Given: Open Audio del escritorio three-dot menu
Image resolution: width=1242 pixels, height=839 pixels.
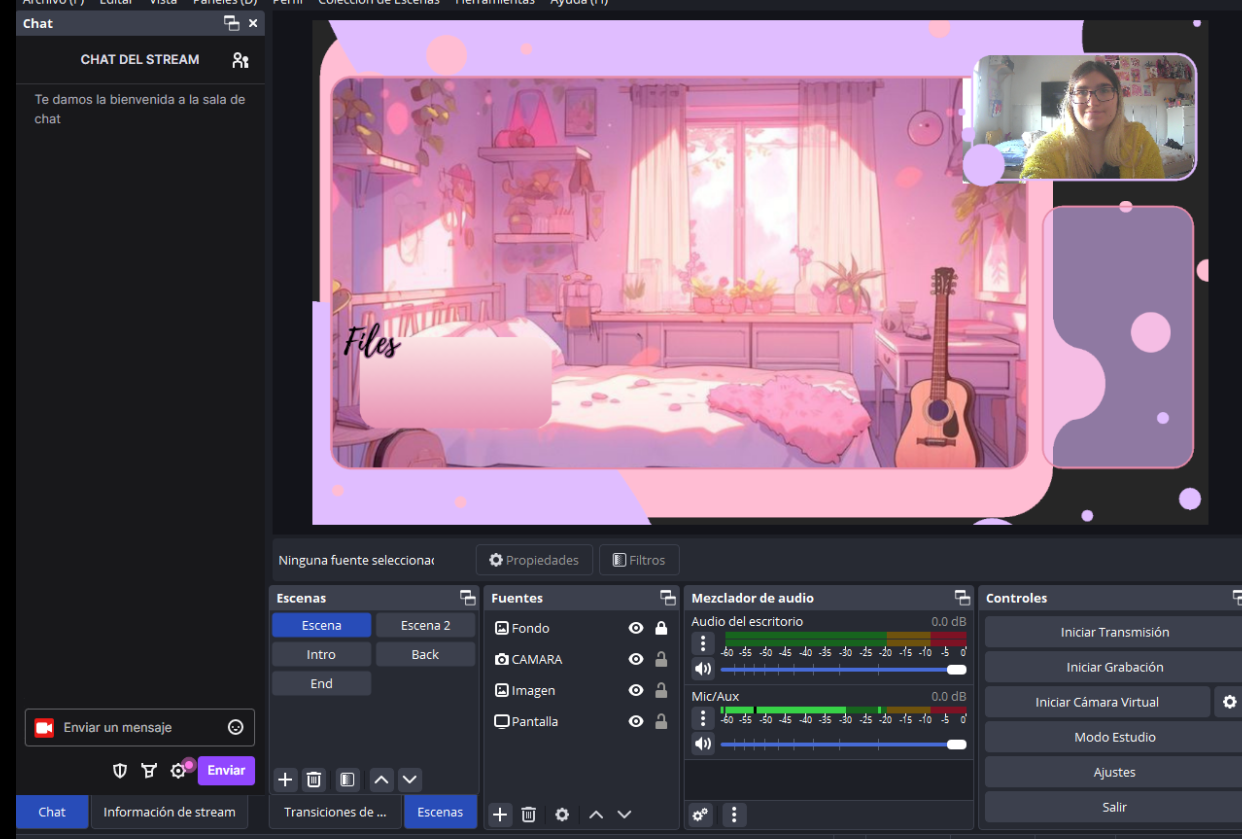Looking at the screenshot, I should pos(703,643).
